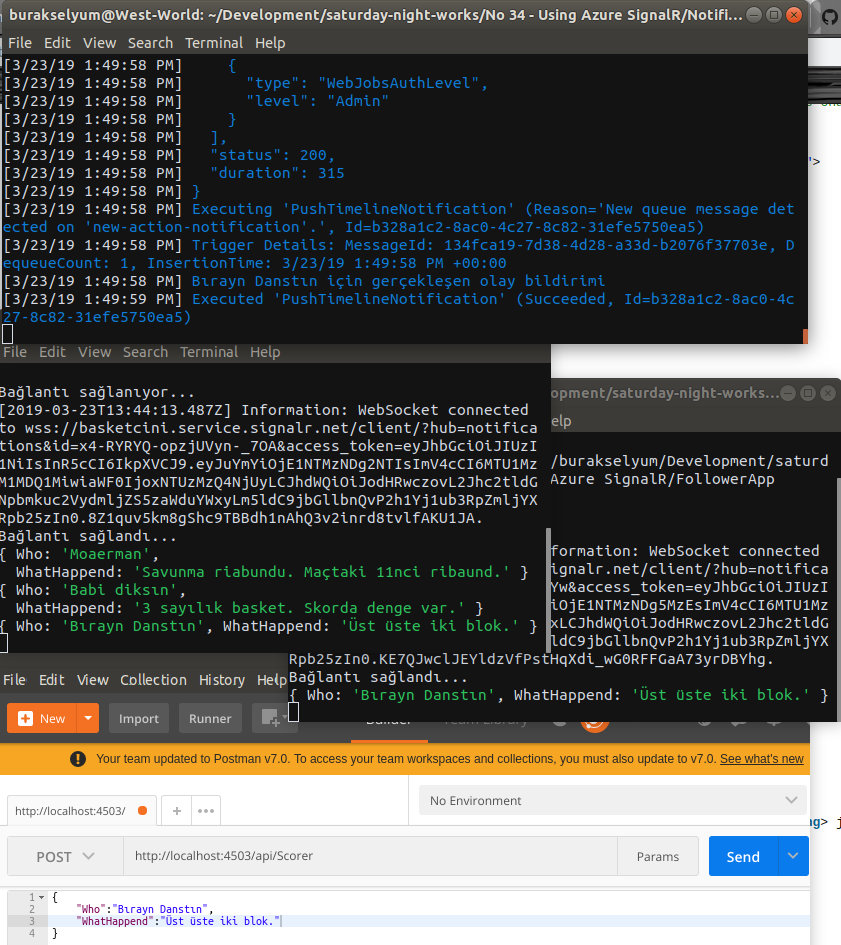Expand the New button dropdown arrow
The image size is (841, 945).
tap(89, 718)
